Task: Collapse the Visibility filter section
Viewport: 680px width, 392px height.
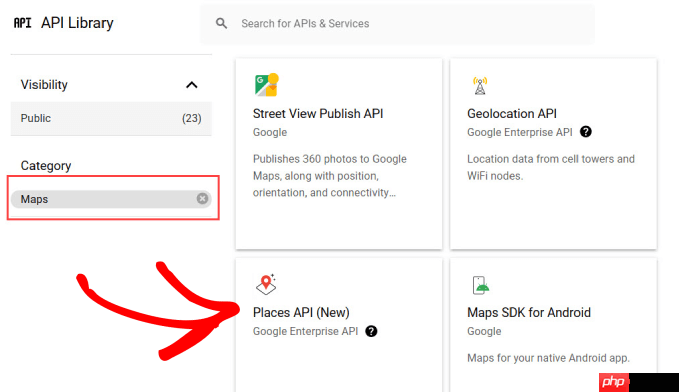Action: pos(192,85)
